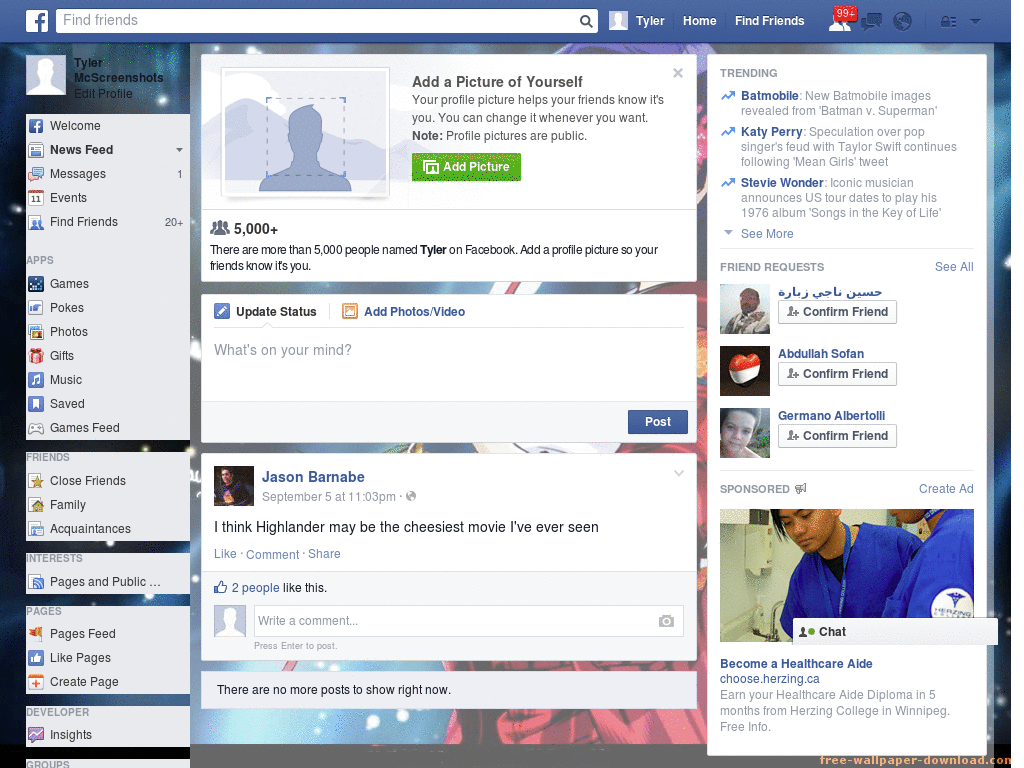Confirm the first Arabic-named friend request
The image size is (1024, 768).
tap(837, 312)
